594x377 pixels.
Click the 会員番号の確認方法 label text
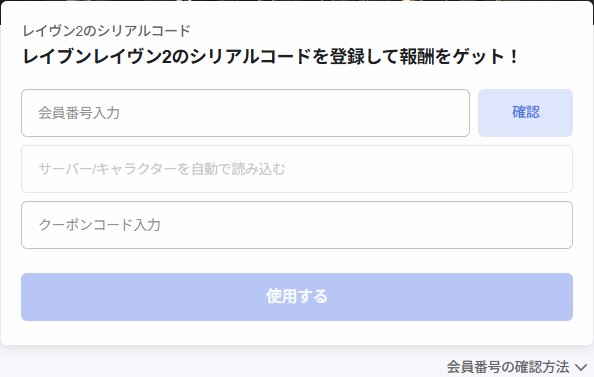coord(508,367)
